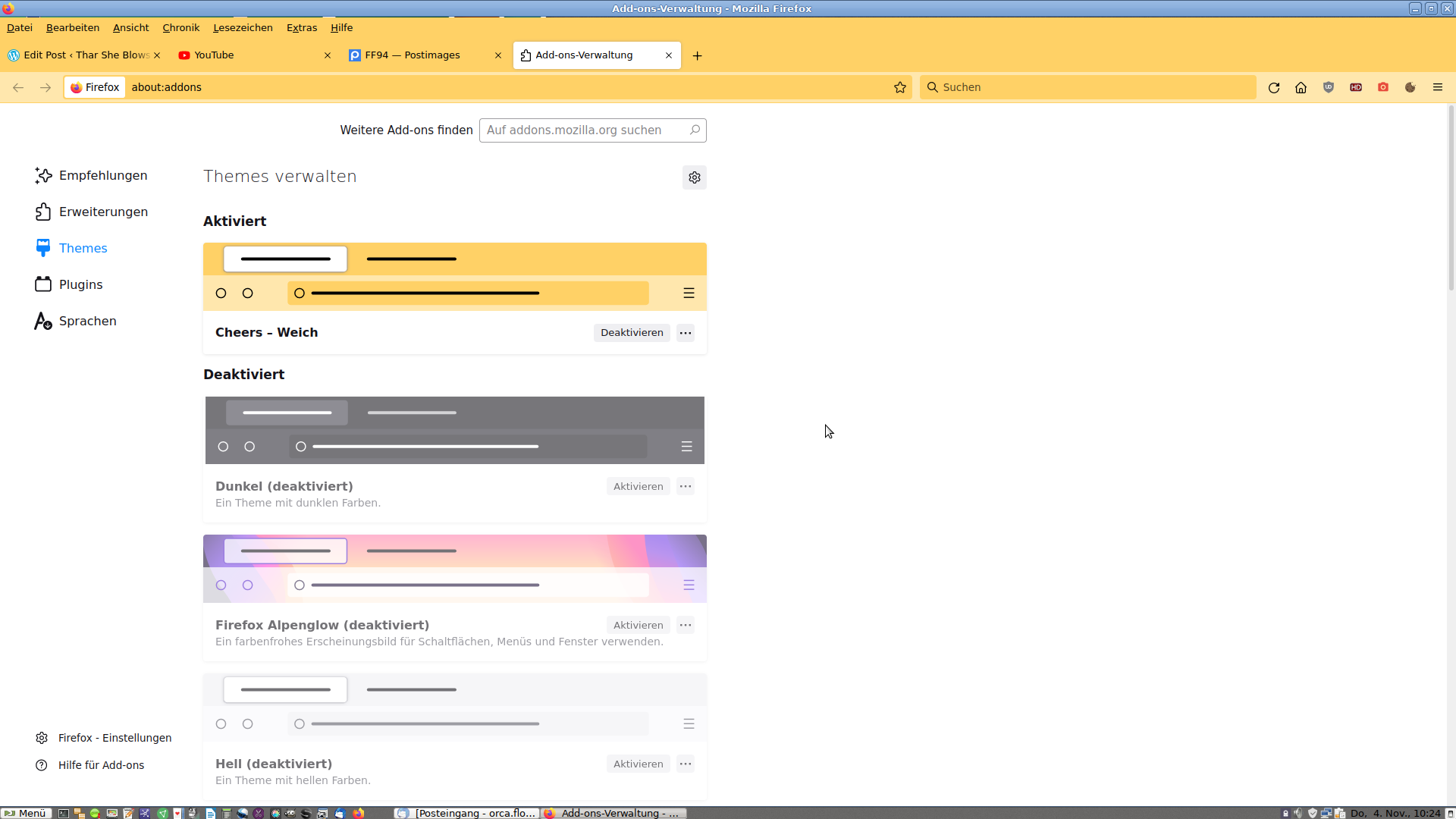
Task: Open the gear tools menu for all add-ons
Action: click(x=695, y=177)
